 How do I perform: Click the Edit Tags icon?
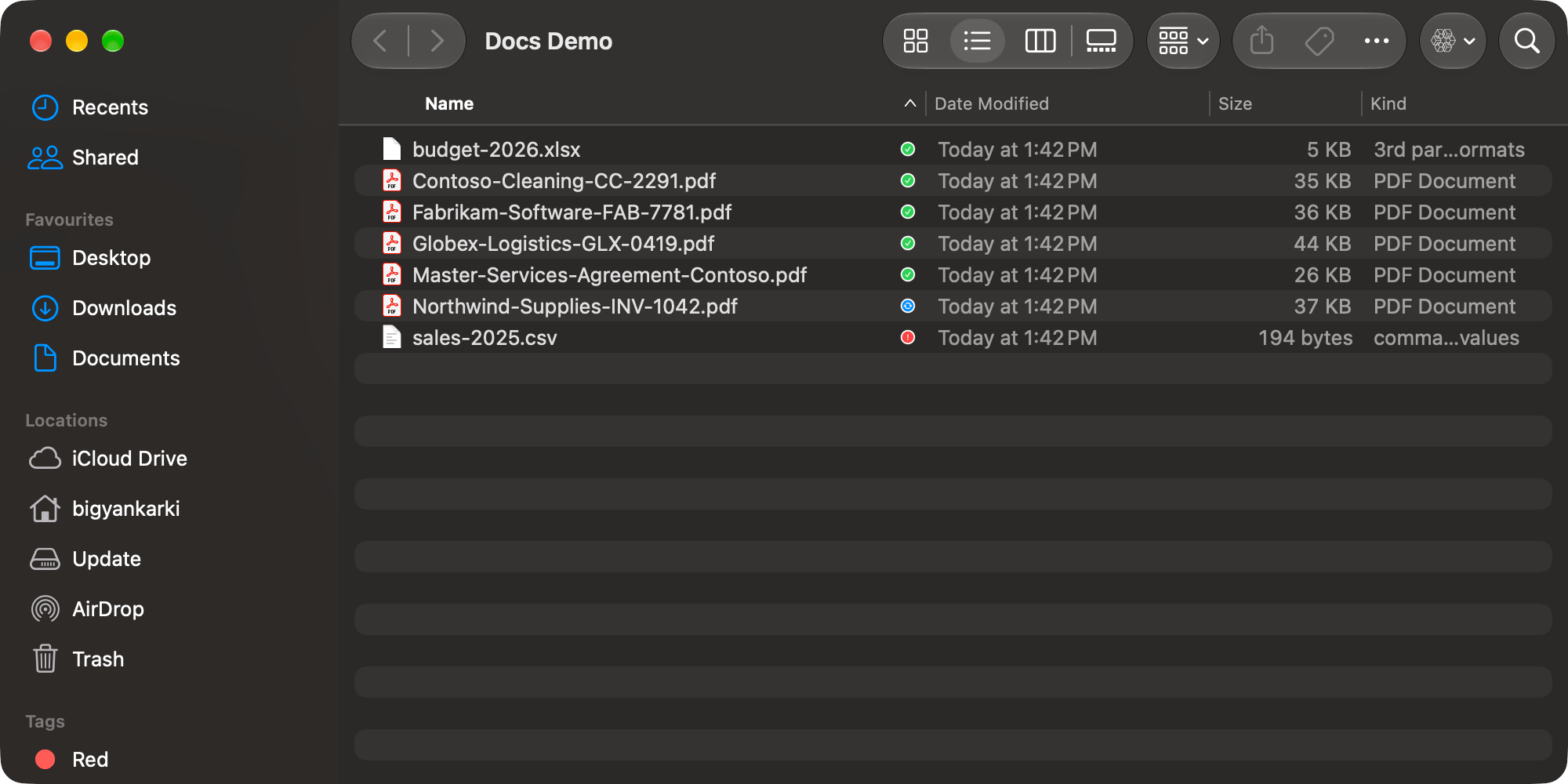coord(1319,41)
